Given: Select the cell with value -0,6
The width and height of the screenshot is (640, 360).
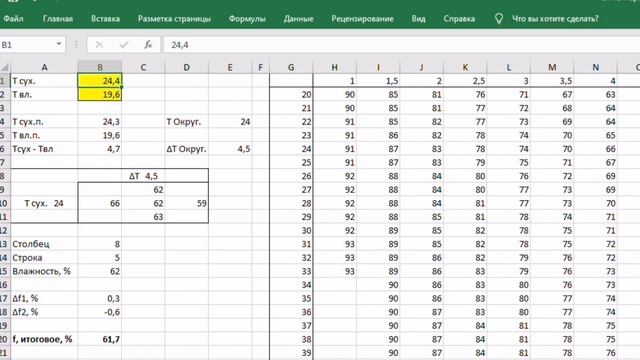Looking at the screenshot, I should pyautogui.click(x=100, y=312).
